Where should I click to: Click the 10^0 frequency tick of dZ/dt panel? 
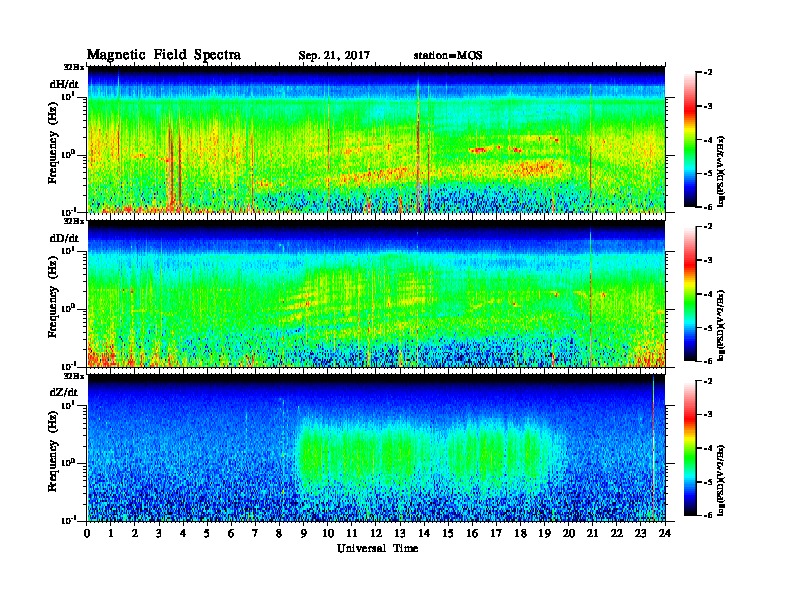(67, 463)
